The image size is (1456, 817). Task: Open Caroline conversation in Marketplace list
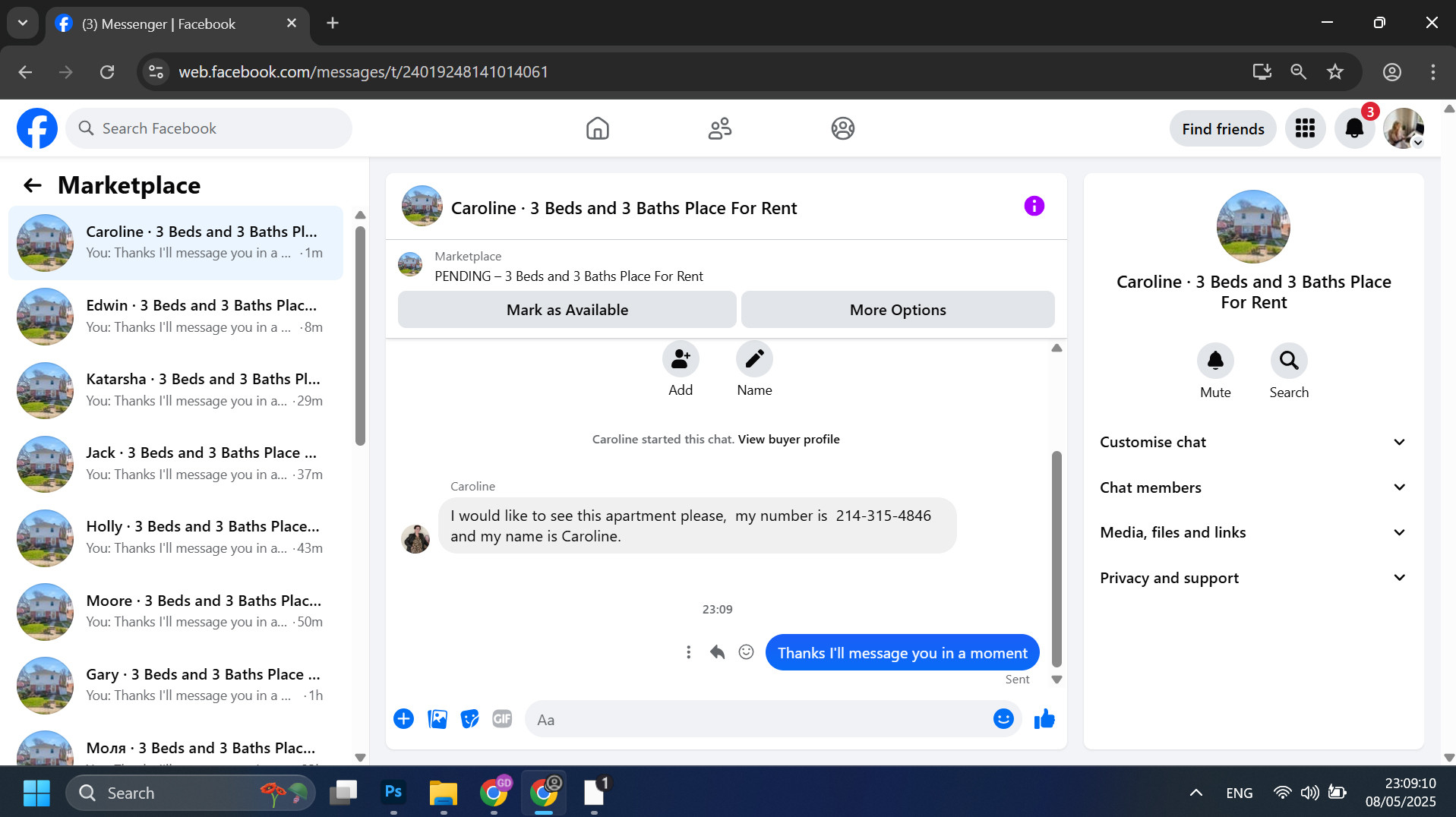click(175, 243)
